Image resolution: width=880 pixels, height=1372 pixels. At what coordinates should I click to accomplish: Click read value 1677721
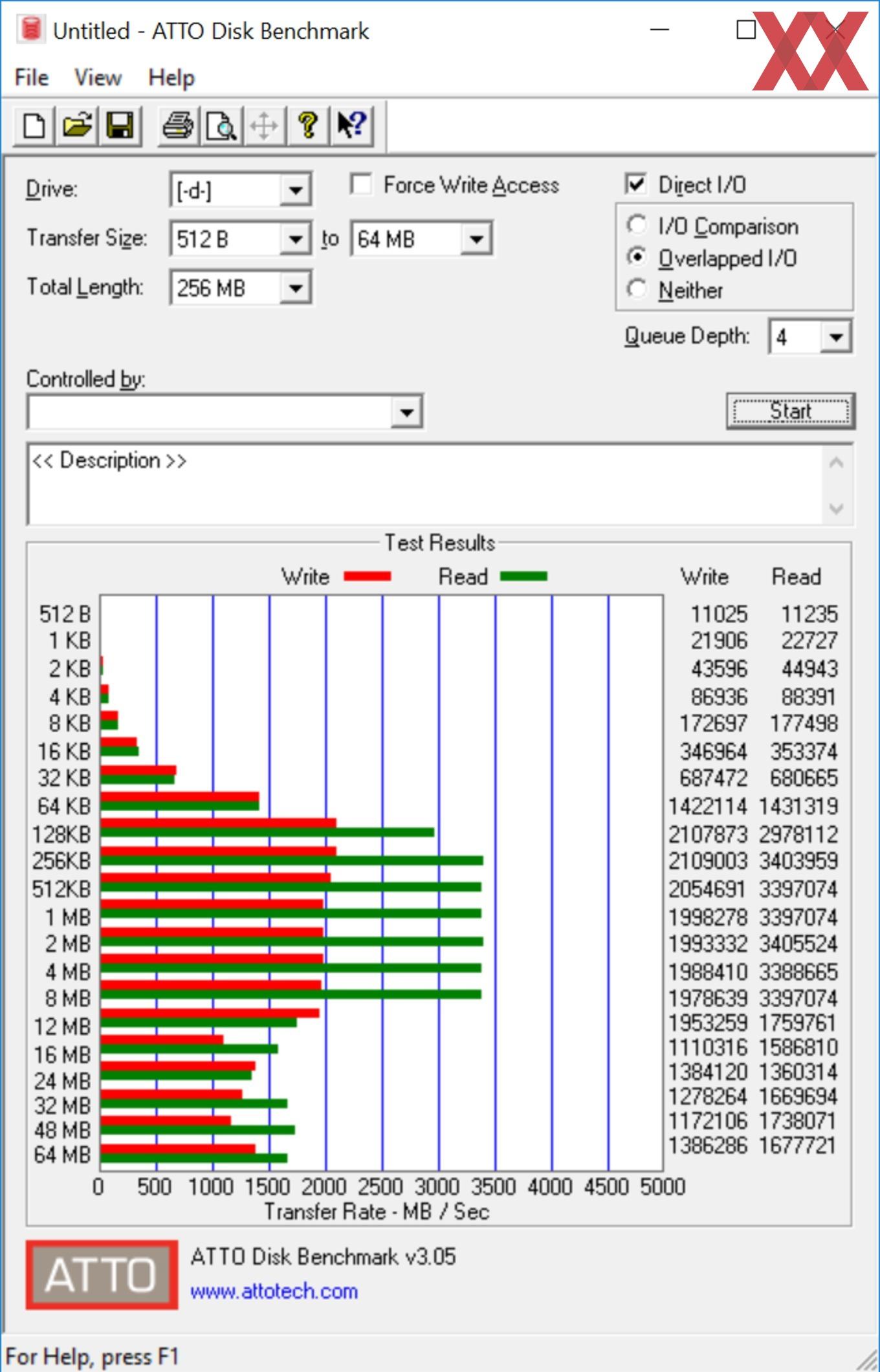tap(798, 1146)
